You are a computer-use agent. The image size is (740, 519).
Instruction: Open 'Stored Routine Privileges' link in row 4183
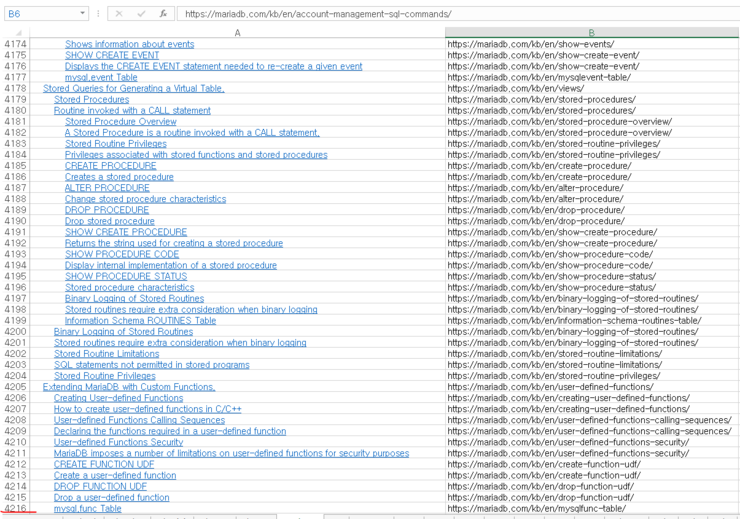(x=116, y=143)
